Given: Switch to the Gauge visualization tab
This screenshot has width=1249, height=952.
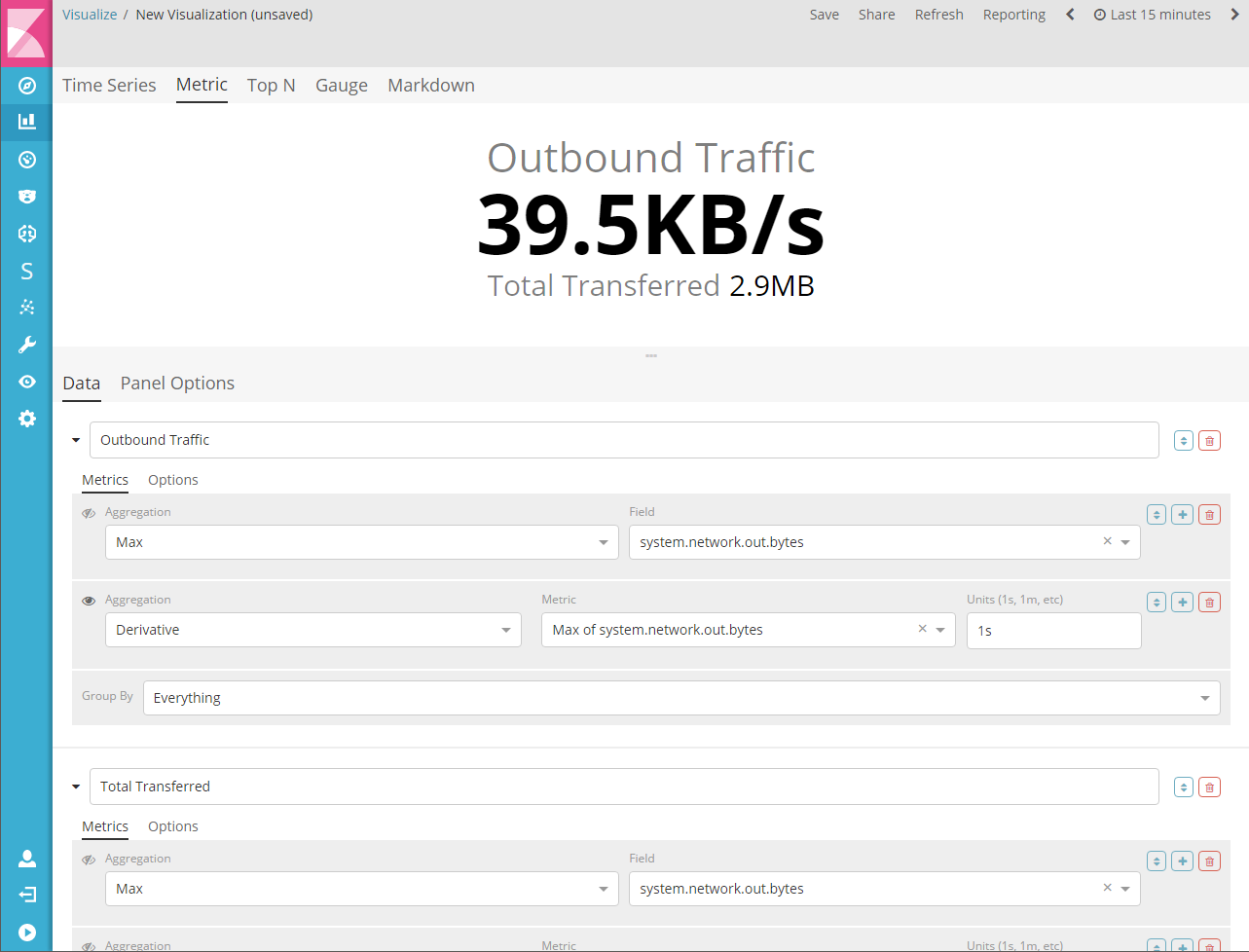Looking at the screenshot, I should [x=341, y=86].
